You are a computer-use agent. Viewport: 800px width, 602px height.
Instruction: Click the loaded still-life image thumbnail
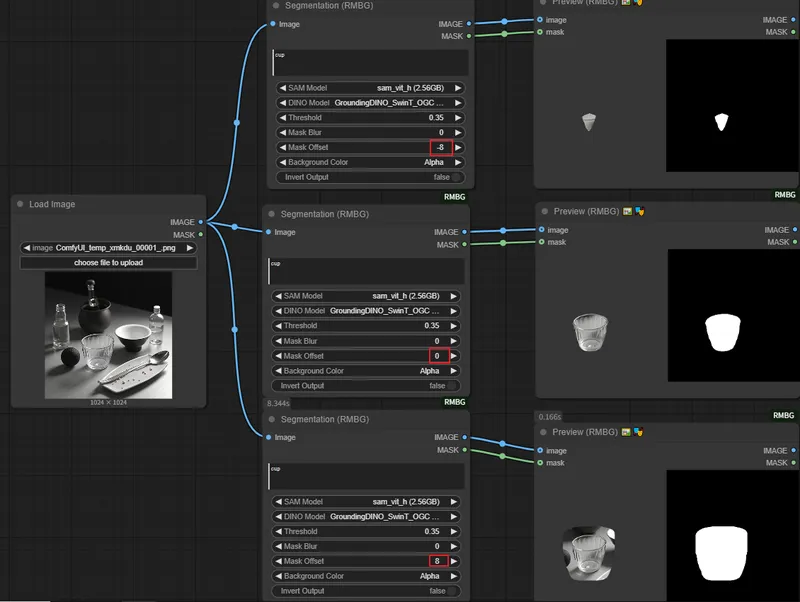(x=108, y=335)
